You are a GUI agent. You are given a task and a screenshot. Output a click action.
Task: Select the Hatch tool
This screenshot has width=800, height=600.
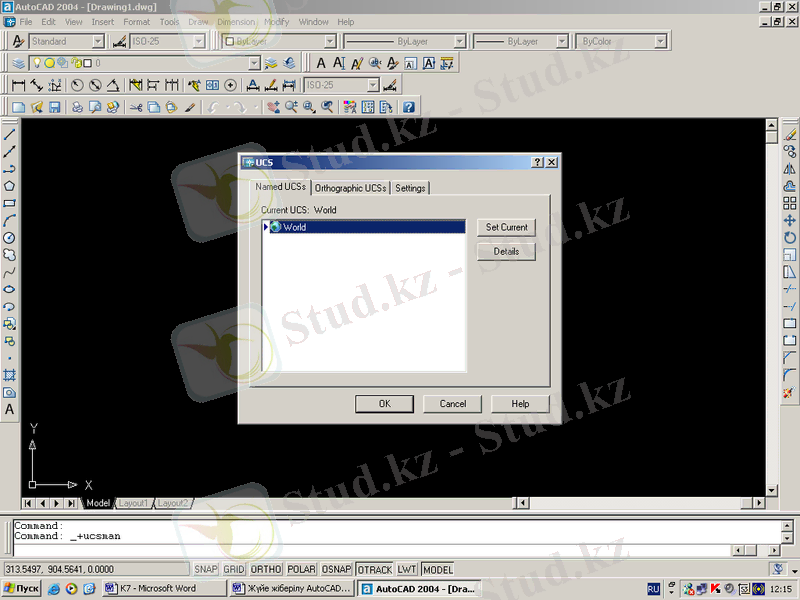9,376
